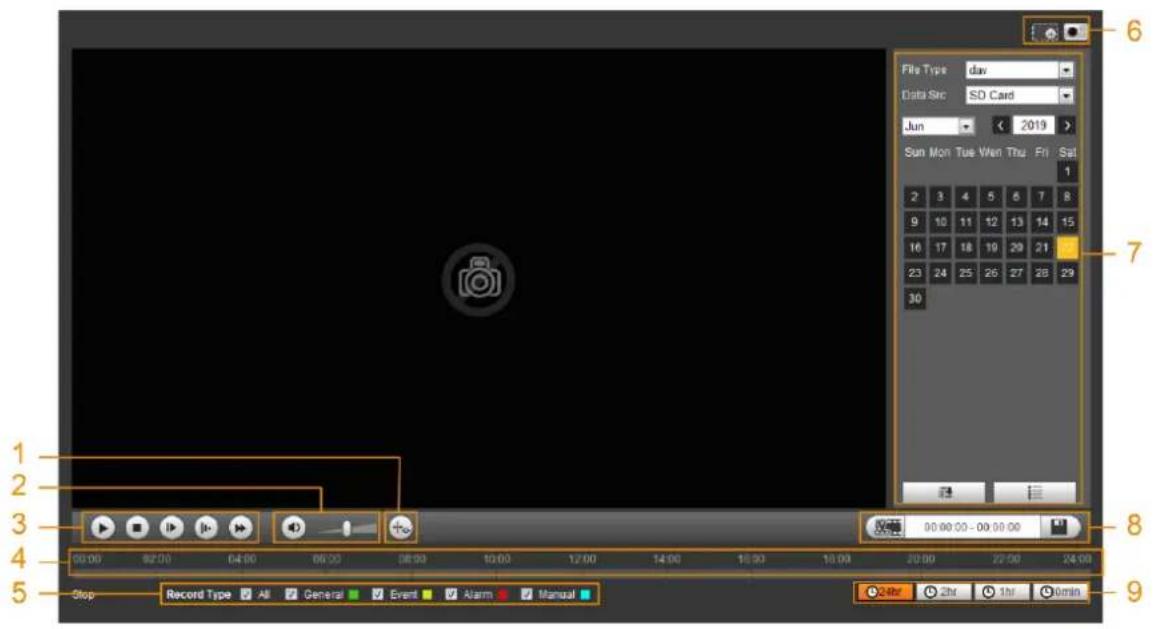The image size is (1156, 629).
Task: Click the red Alarm color swatch
Action: tap(503, 594)
